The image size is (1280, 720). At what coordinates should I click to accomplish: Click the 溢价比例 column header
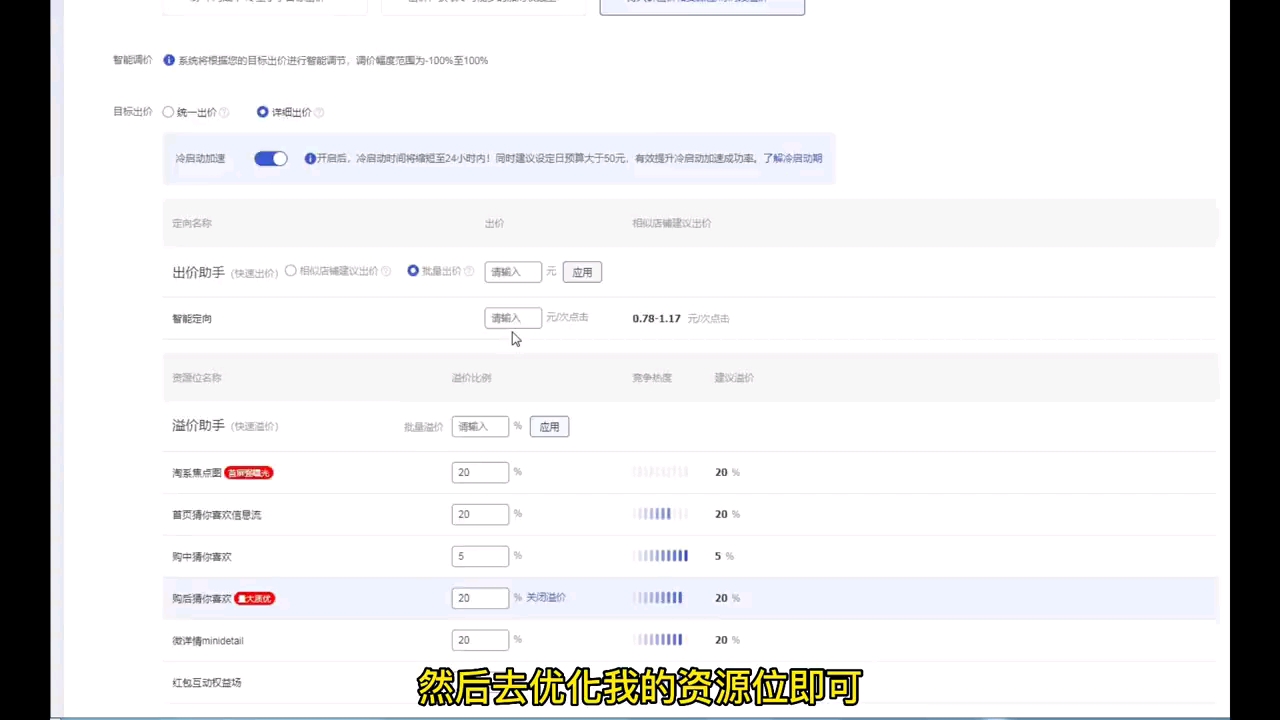(x=471, y=378)
